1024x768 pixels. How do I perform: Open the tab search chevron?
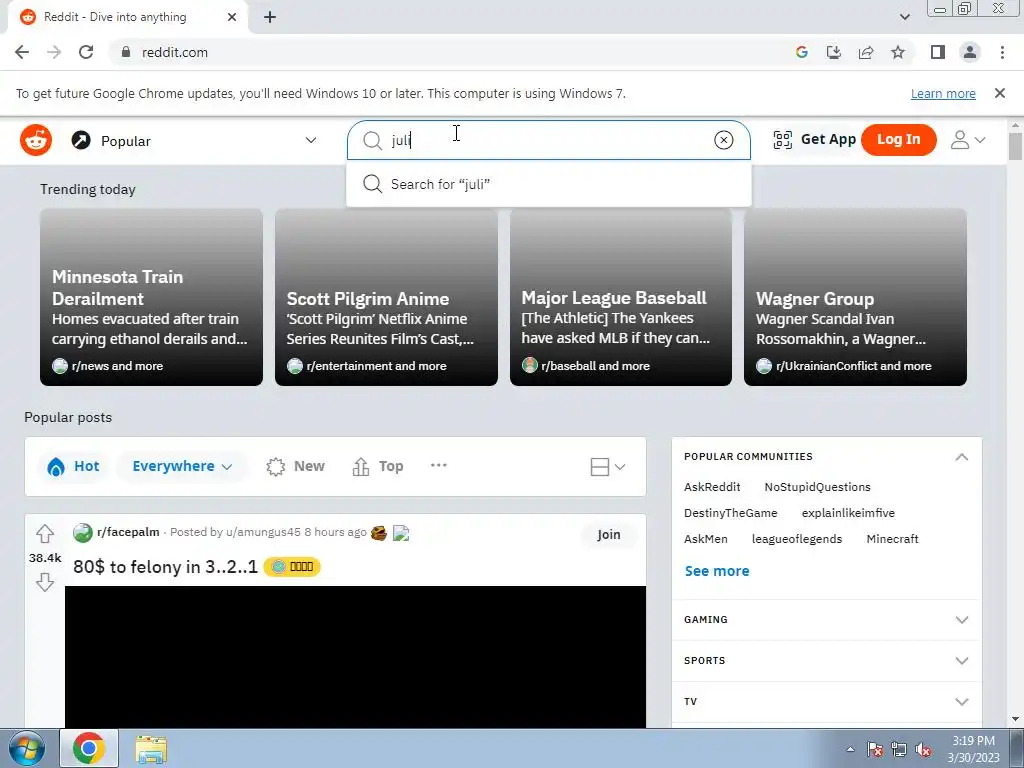click(904, 17)
